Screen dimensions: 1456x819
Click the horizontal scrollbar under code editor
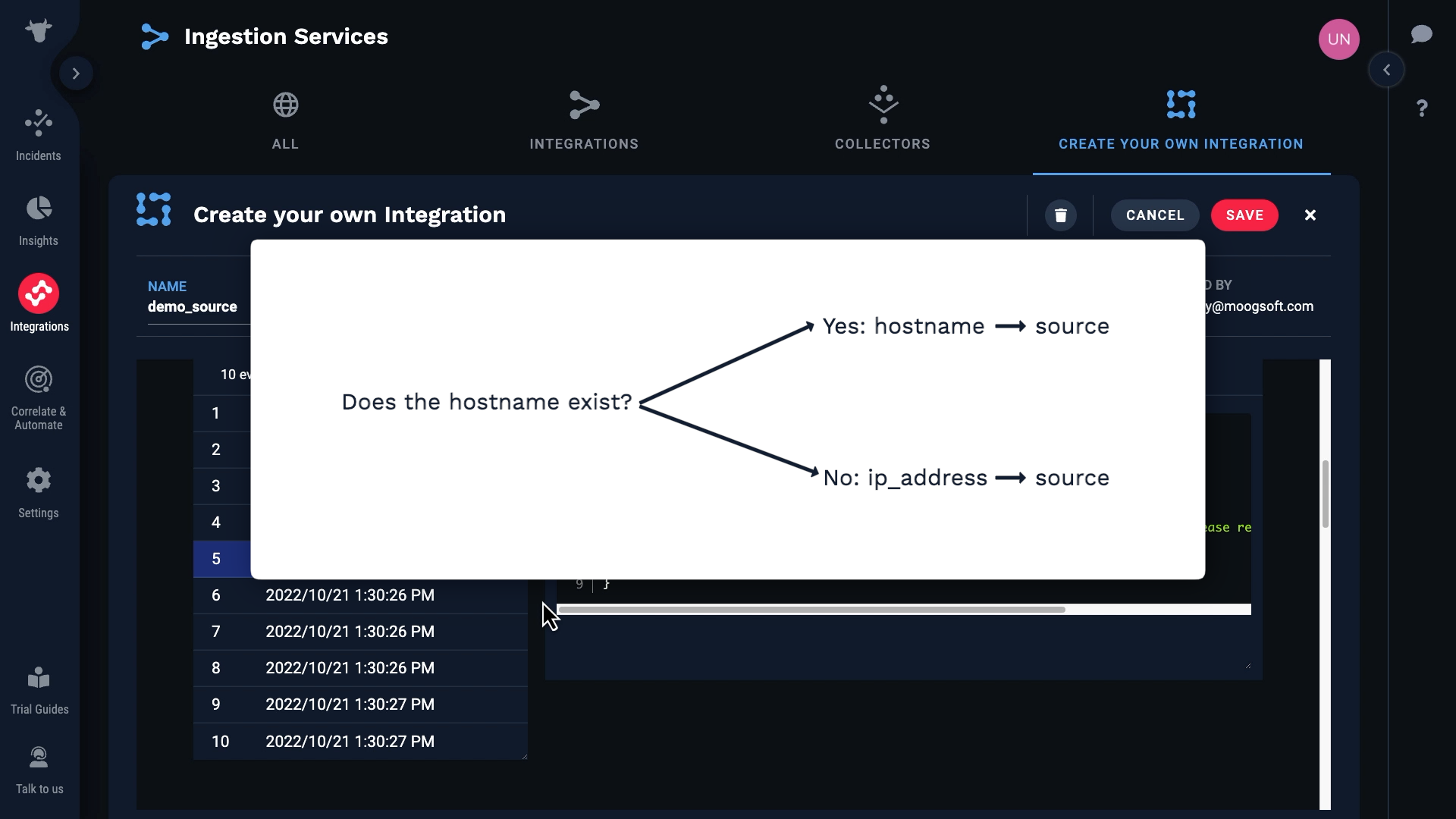click(x=811, y=610)
